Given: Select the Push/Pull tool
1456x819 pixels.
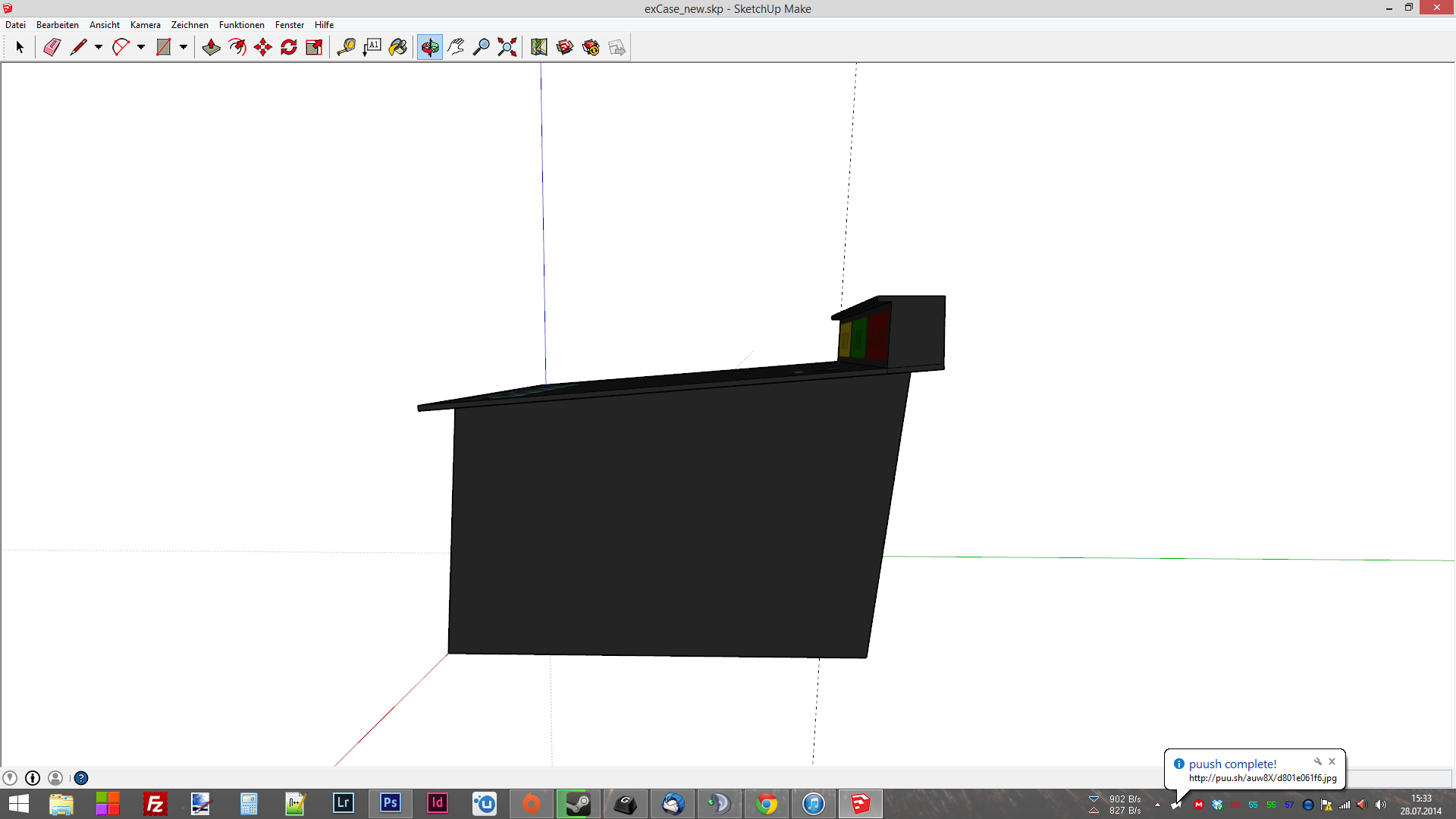Looking at the screenshot, I should tap(211, 47).
